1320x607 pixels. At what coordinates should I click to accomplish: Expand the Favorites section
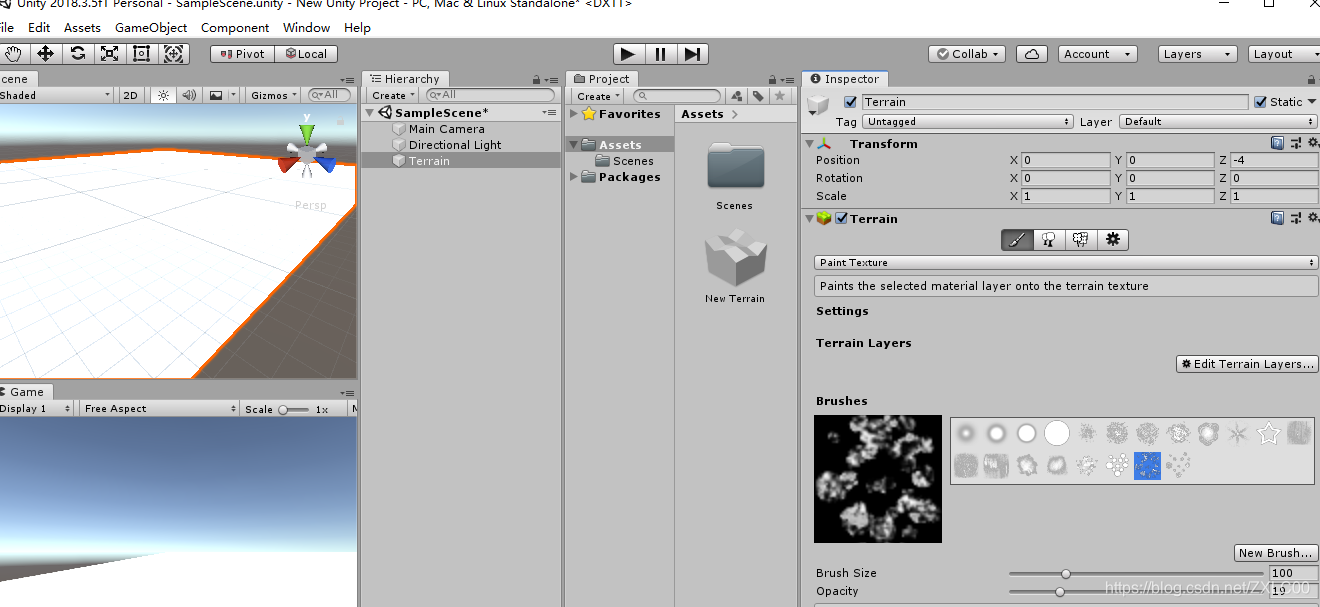(x=573, y=114)
